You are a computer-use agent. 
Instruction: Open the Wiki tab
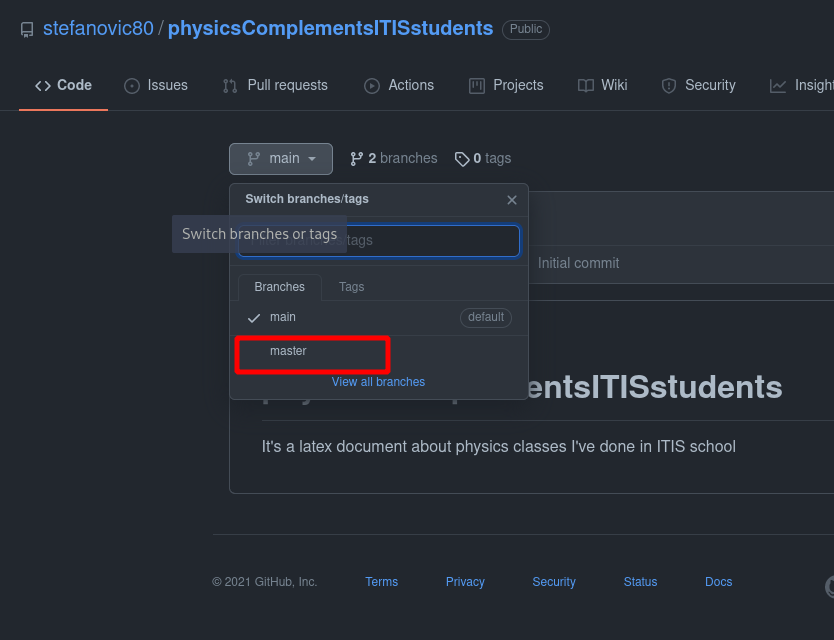click(x=603, y=85)
